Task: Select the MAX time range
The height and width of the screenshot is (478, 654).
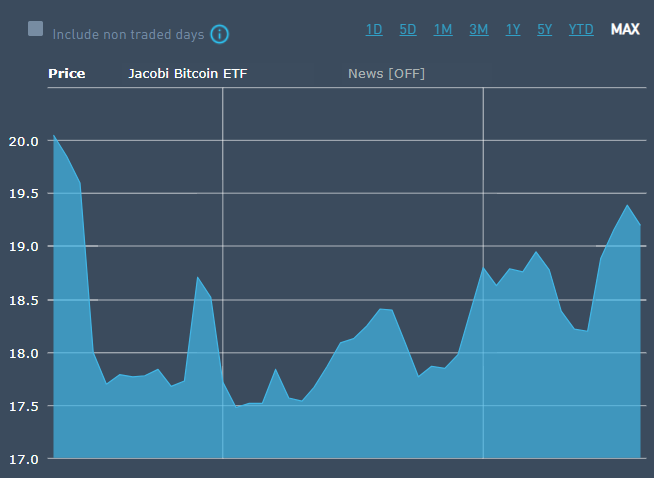Action: tap(625, 29)
